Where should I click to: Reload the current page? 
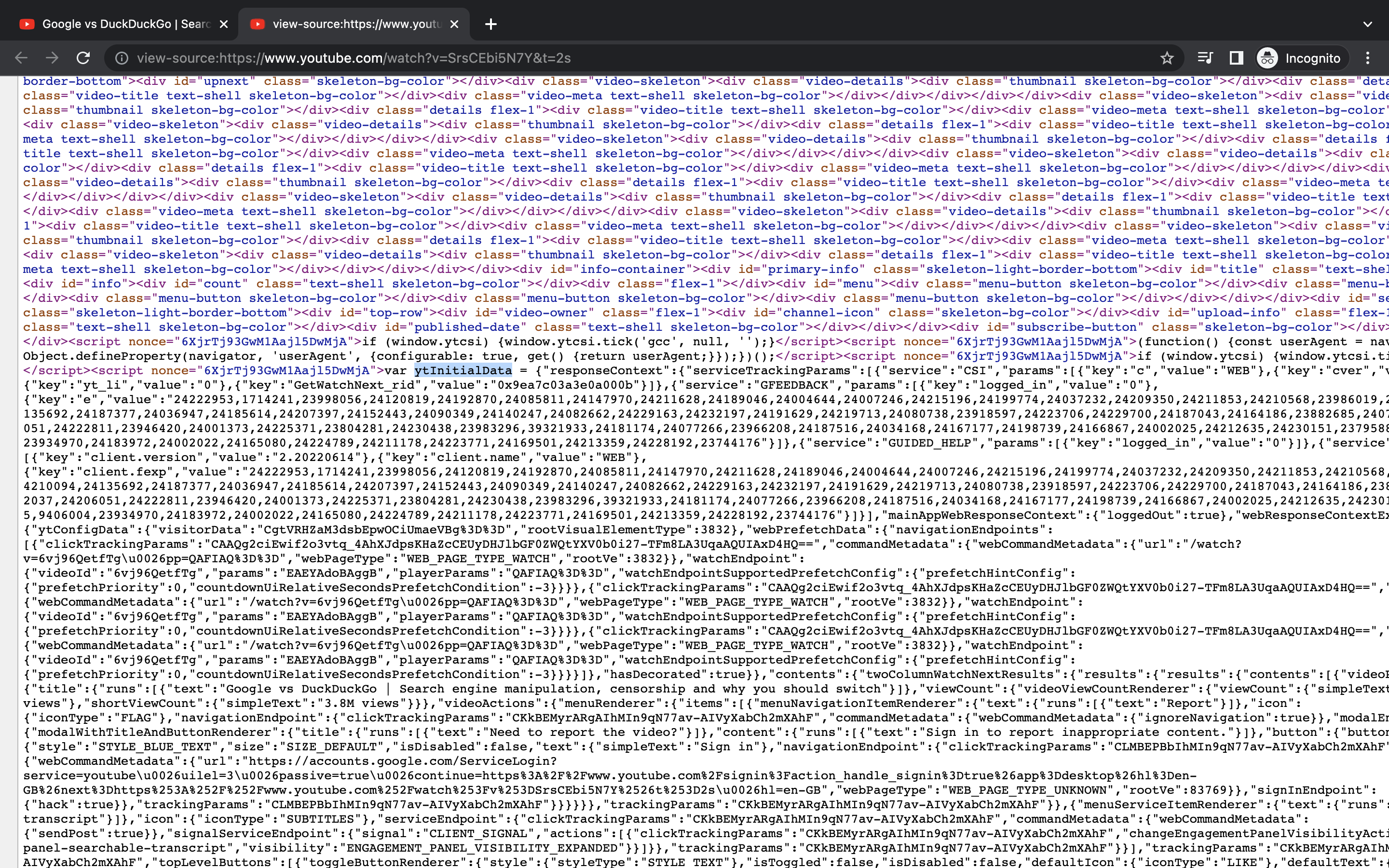[x=83, y=58]
